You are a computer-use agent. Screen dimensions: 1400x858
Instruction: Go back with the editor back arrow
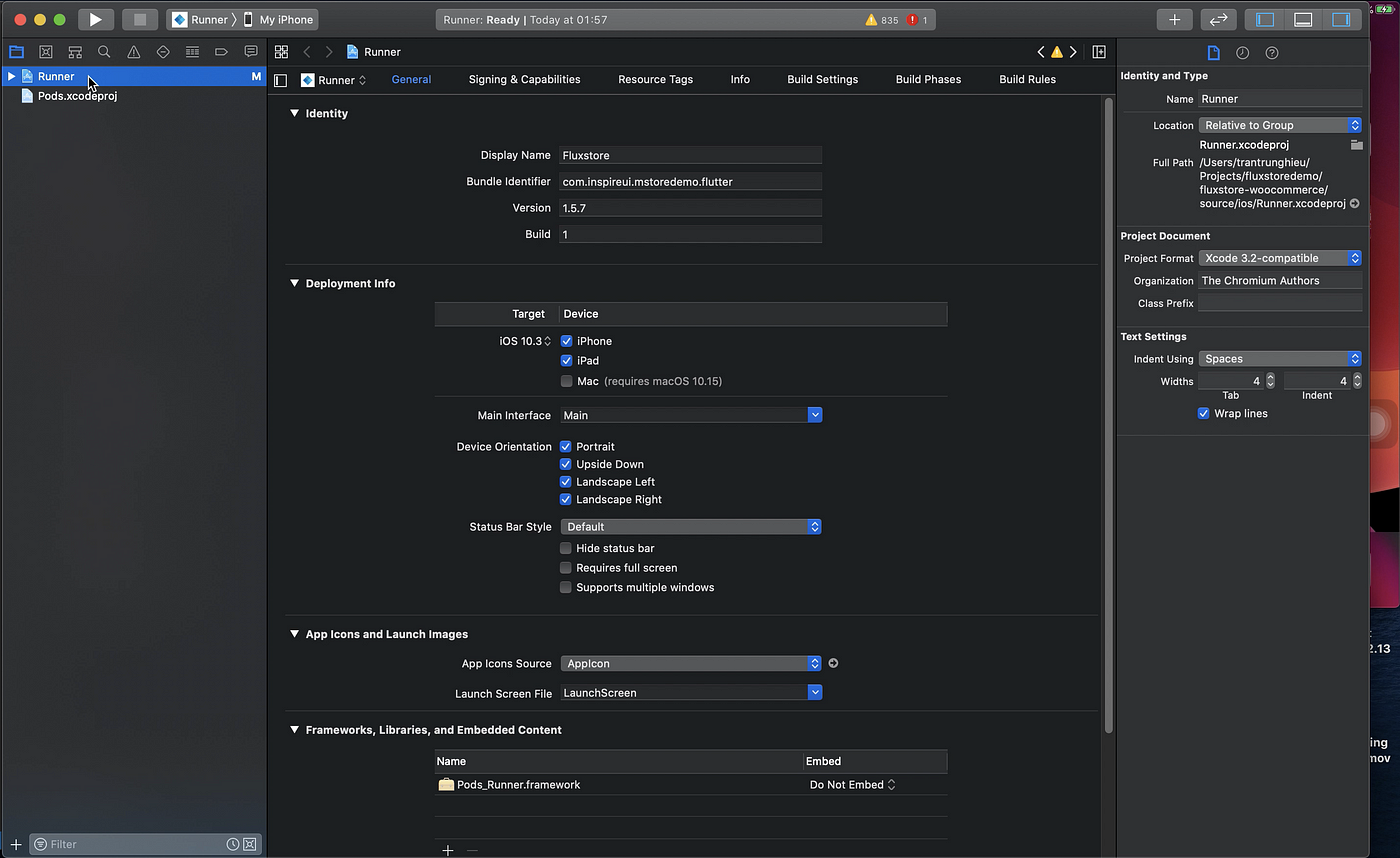[x=307, y=52]
